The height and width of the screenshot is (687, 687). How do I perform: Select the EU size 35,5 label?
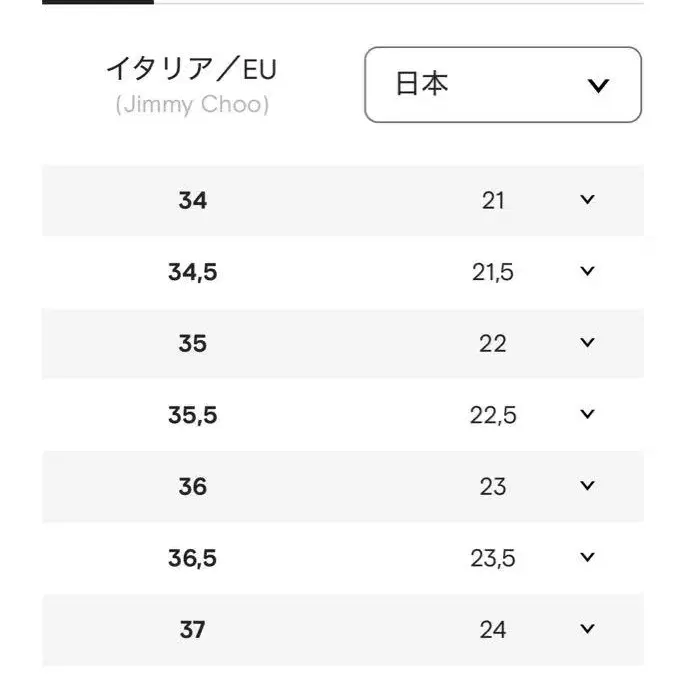pyautogui.click(x=192, y=415)
